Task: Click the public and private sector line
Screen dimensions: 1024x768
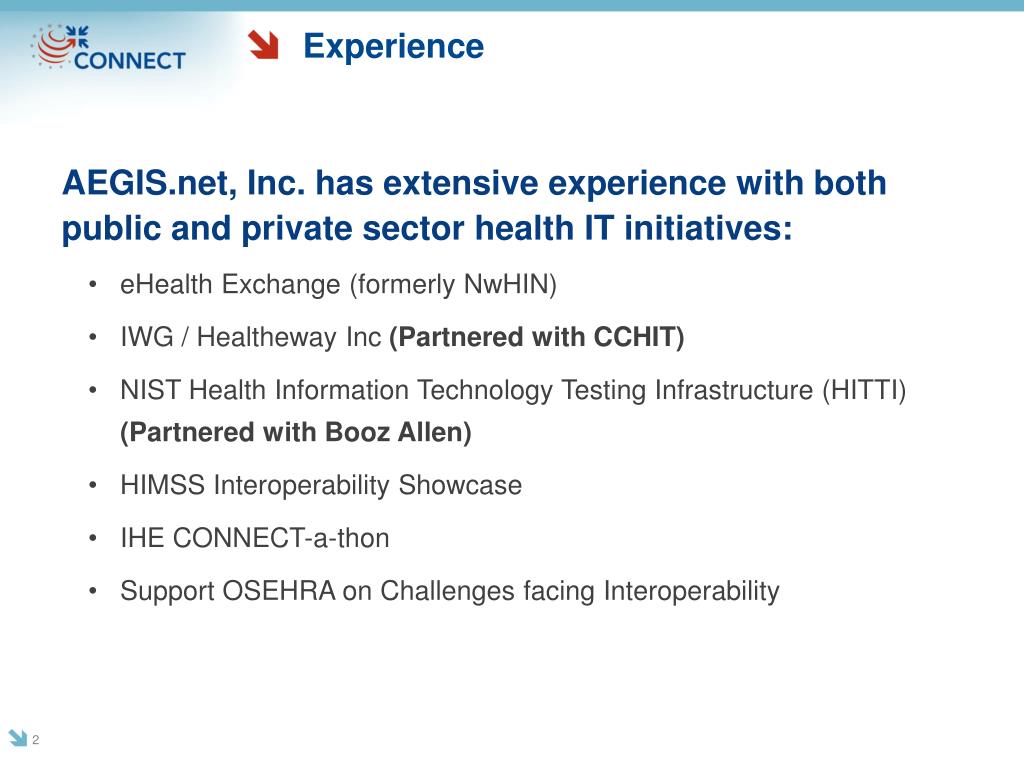Action: (x=427, y=229)
